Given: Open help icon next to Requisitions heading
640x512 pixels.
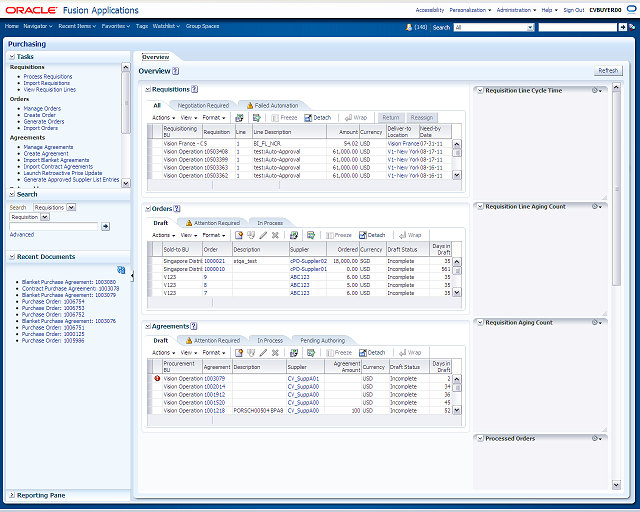Looking at the screenshot, I should [194, 89].
